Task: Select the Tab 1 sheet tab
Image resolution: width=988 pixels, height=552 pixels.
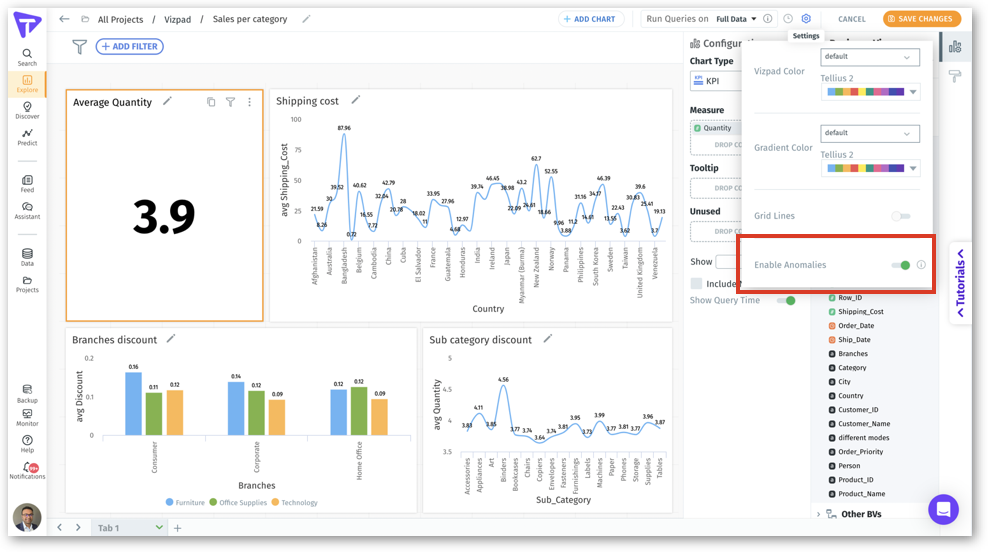Action: tap(108, 528)
